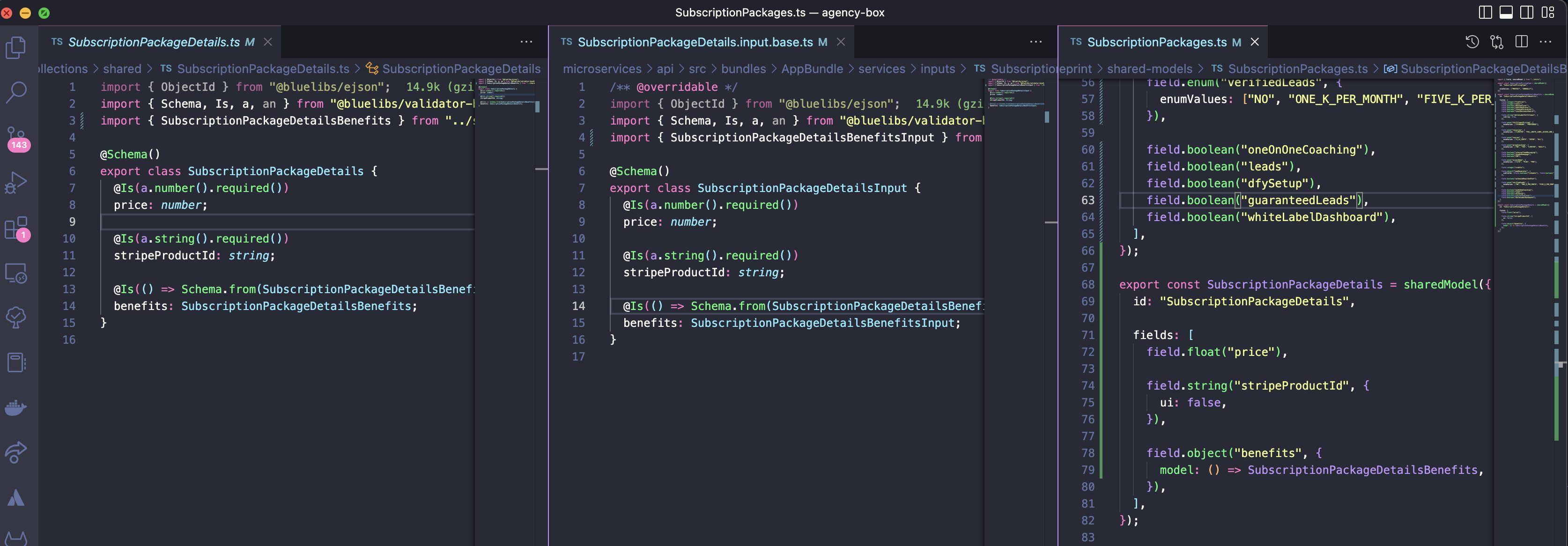Open the Explorer view in the activity bar
Image resolution: width=1568 pixels, height=546 pixels.
click(x=15, y=47)
